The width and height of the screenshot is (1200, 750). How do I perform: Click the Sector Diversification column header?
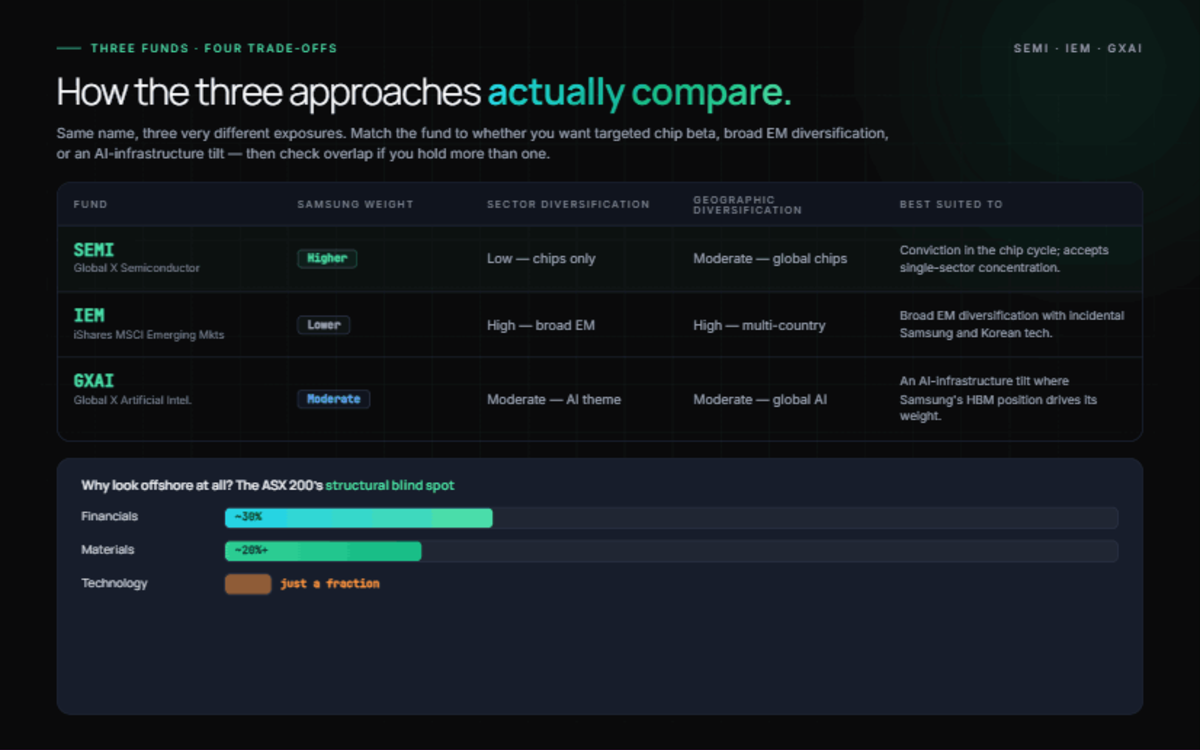[568, 204]
